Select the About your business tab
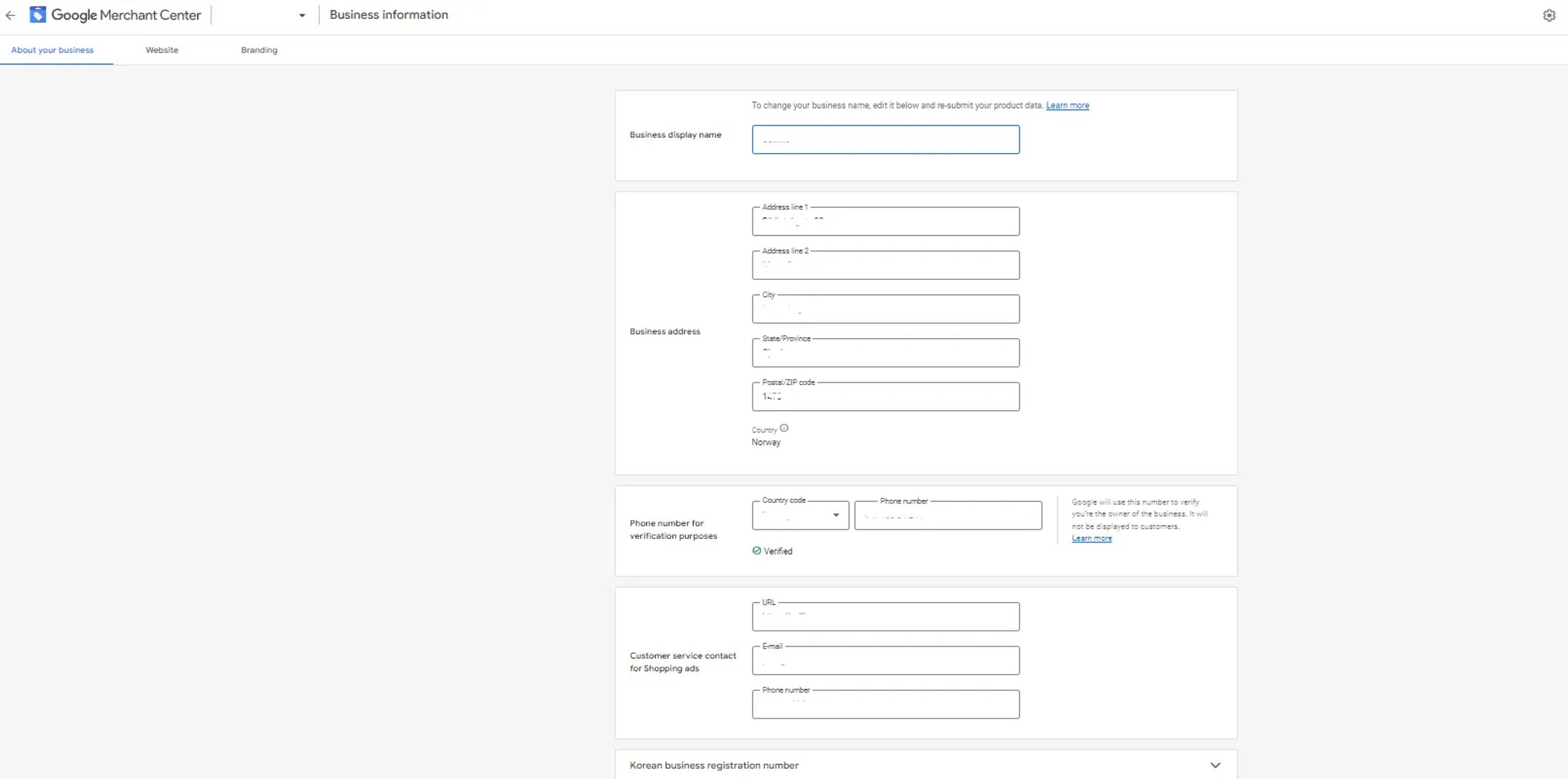The width and height of the screenshot is (1568, 779). 52,50
